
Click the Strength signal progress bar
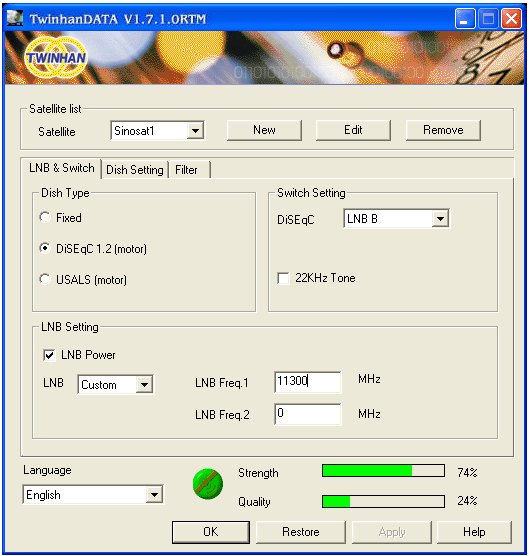point(383,471)
